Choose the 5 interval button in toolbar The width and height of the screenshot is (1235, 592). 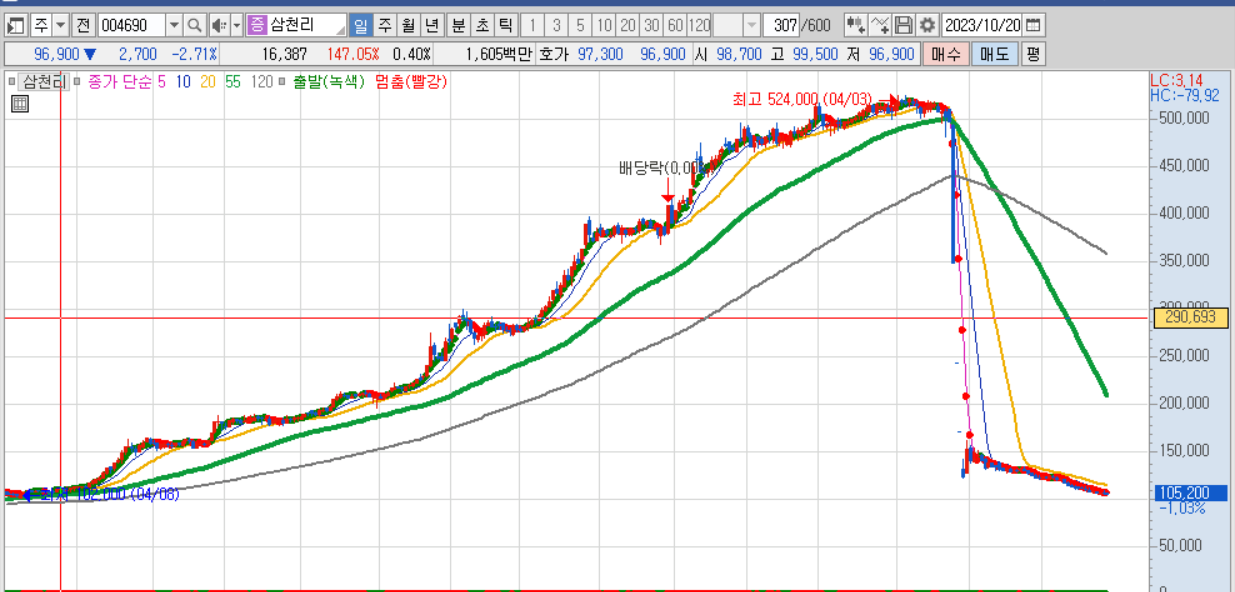pos(580,25)
